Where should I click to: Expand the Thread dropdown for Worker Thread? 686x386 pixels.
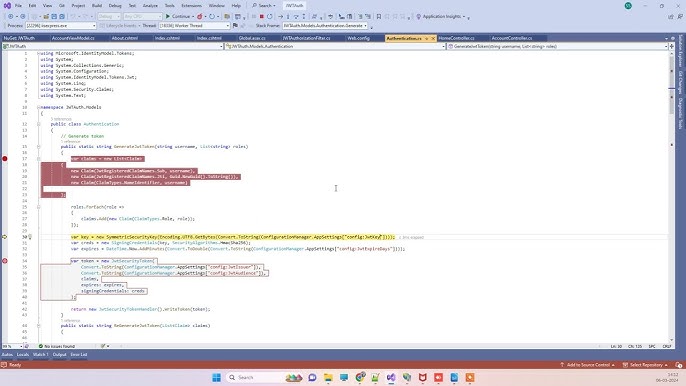[x=194, y=26]
